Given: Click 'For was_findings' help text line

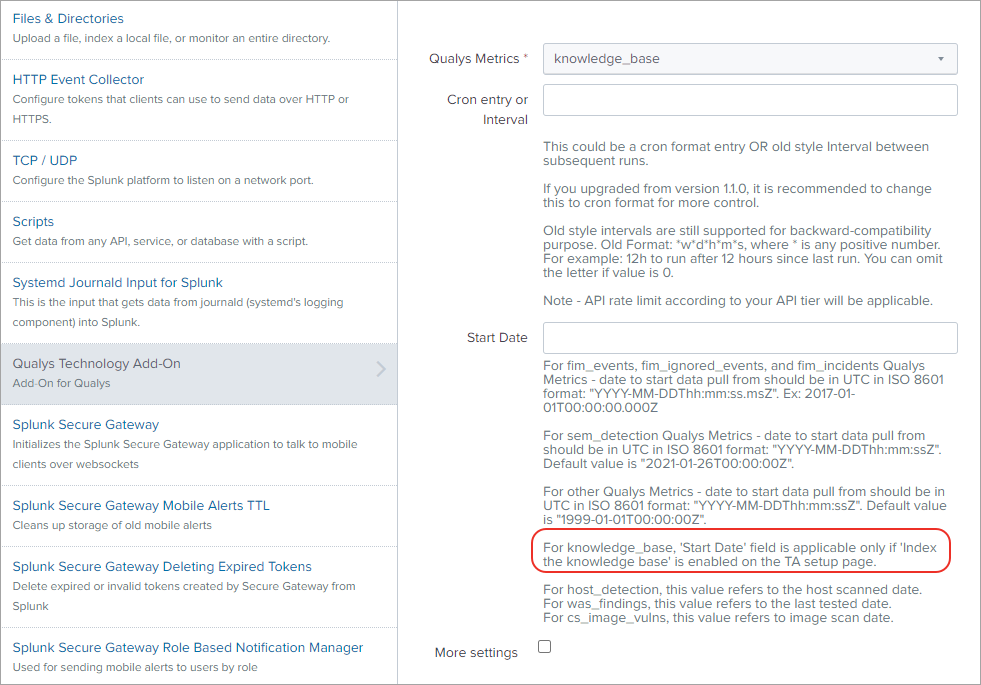Looking at the screenshot, I should [718, 604].
